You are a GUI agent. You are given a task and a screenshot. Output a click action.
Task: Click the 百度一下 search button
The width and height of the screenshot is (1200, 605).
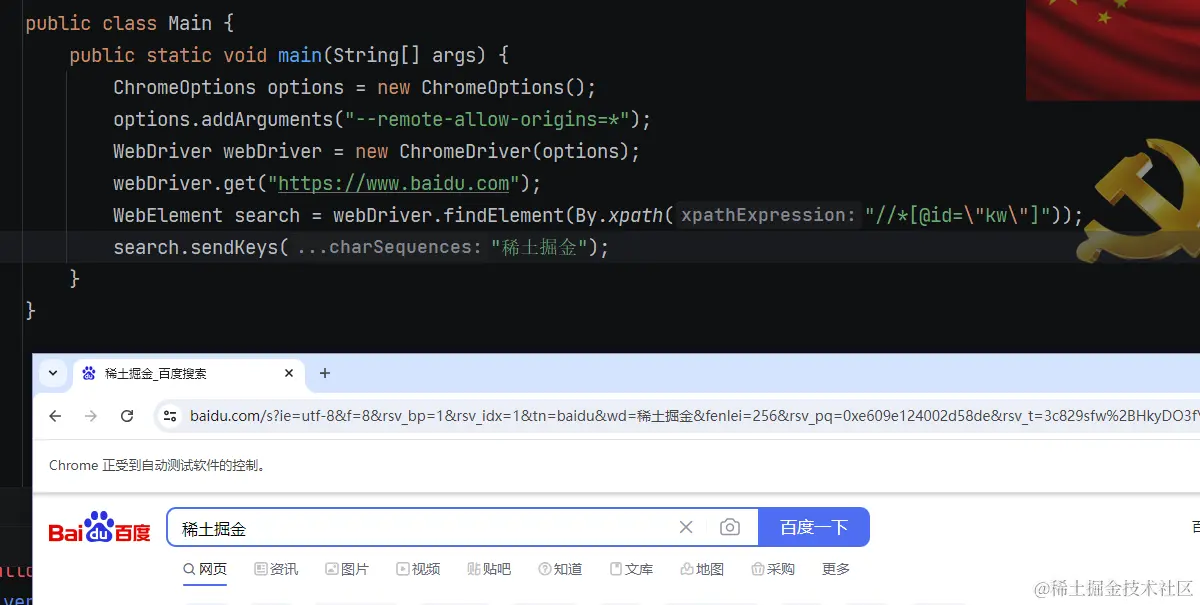(x=814, y=527)
